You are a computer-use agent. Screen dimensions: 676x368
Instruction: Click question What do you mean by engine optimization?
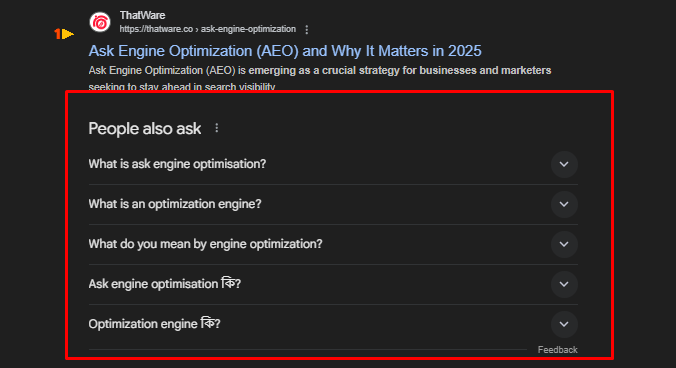[205, 244]
